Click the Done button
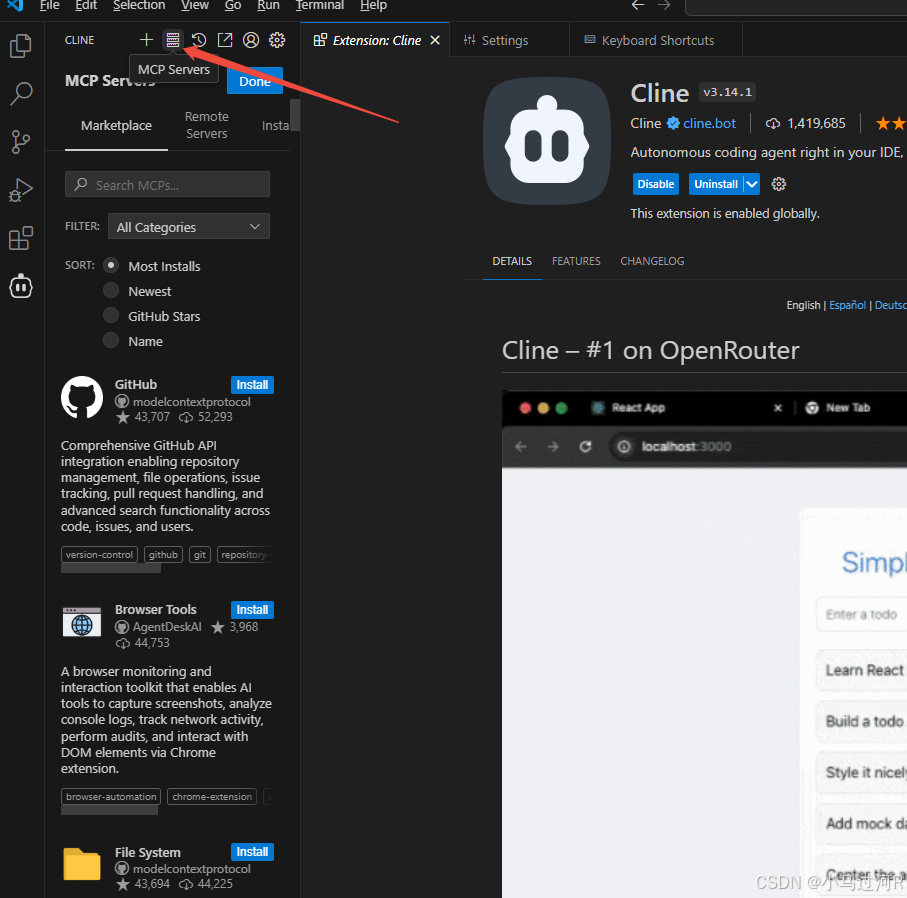Viewport: 907px width, 898px height. pos(255,81)
